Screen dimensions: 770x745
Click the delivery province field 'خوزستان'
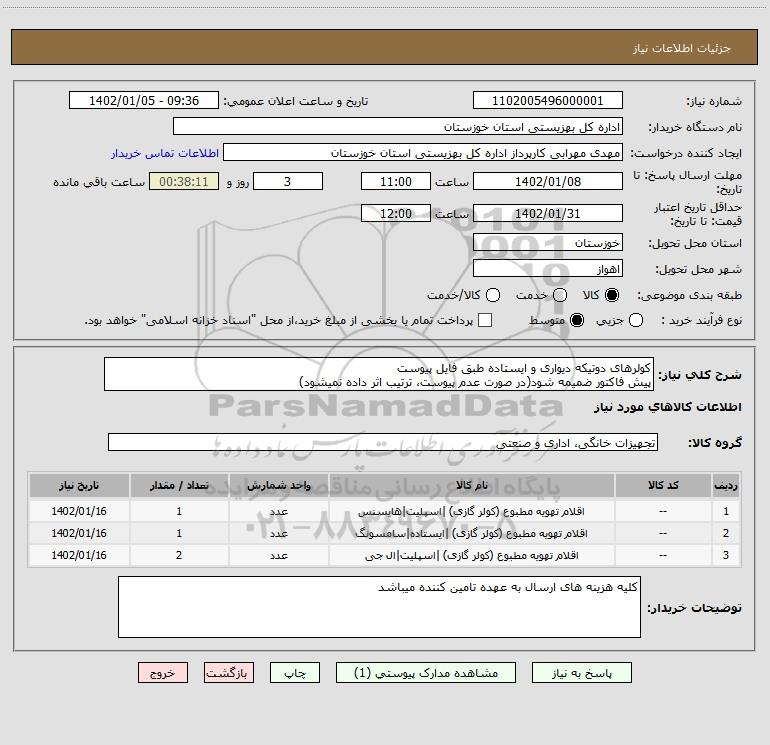coord(548,242)
